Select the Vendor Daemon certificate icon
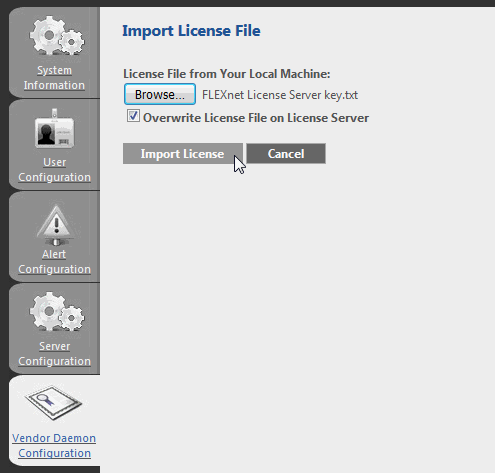This screenshot has height=473, width=495. [x=54, y=403]
